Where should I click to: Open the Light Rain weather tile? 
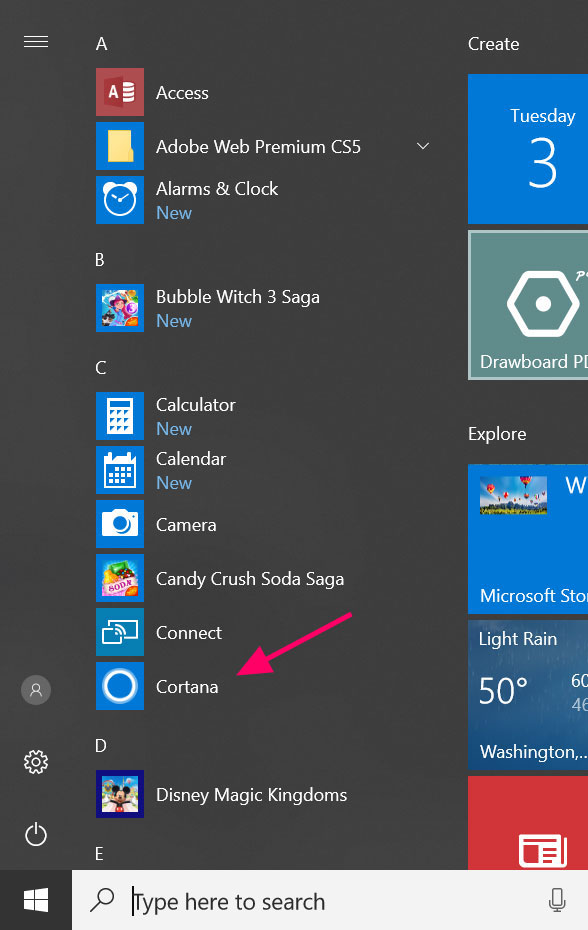pos(528,695)
